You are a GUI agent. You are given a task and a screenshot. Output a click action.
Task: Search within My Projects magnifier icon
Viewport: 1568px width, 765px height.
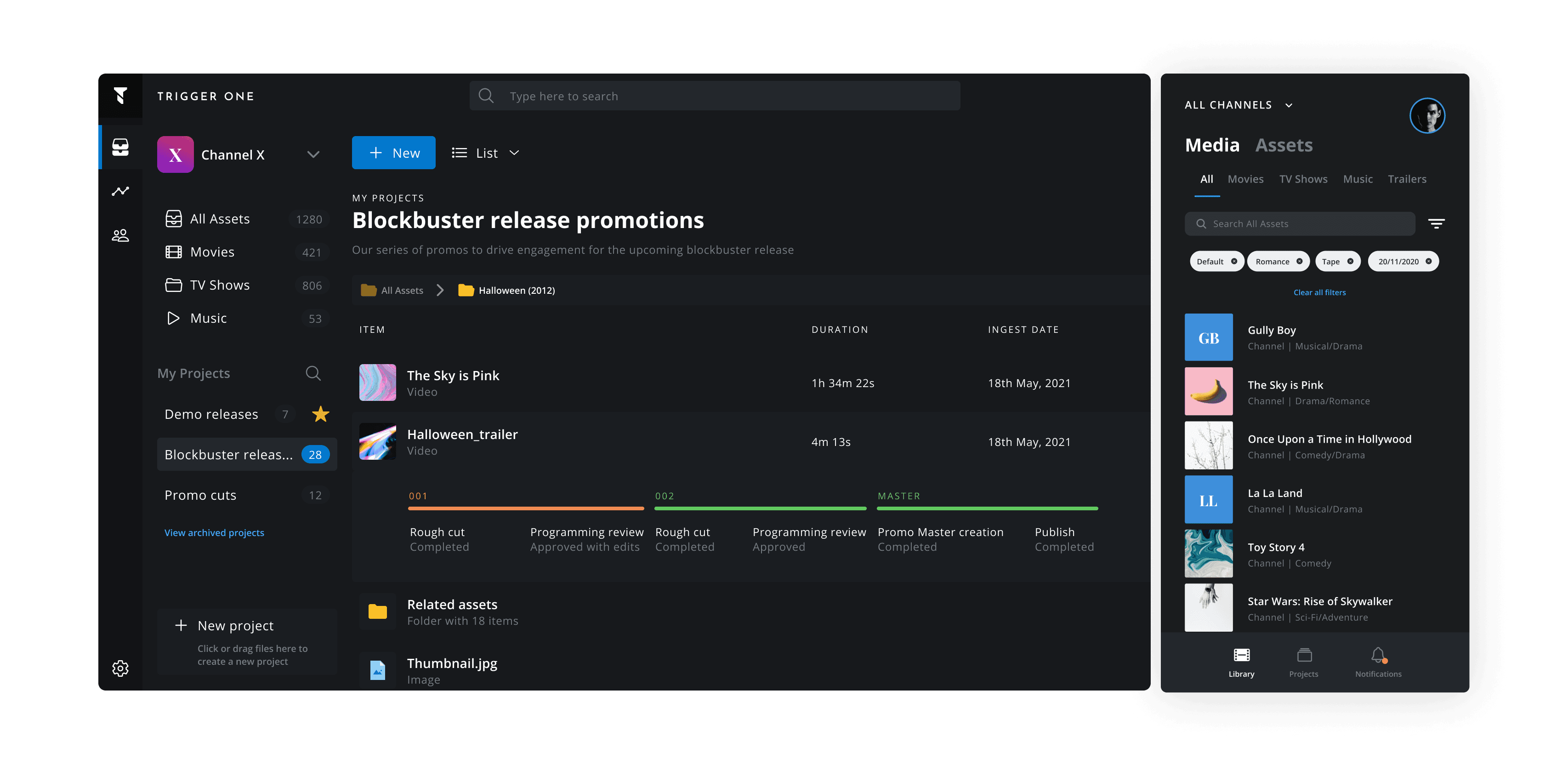click(313, 373)
